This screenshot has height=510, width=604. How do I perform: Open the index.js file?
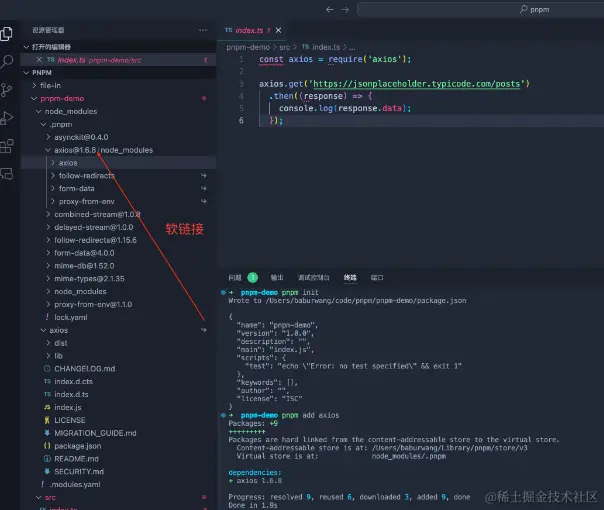tap(118, 407)
